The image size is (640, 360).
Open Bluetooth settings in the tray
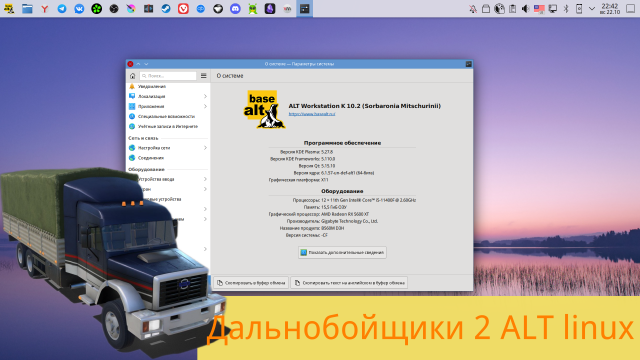point(566,9)
